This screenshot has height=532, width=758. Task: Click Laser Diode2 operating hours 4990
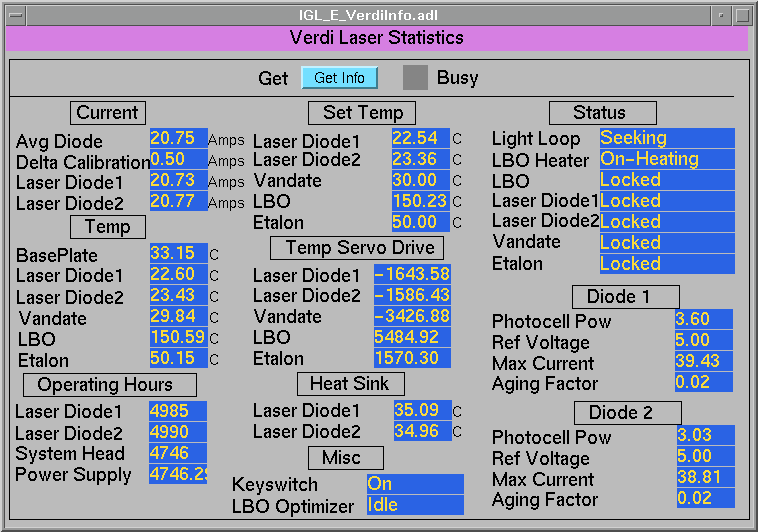click(x=178, y=432)
